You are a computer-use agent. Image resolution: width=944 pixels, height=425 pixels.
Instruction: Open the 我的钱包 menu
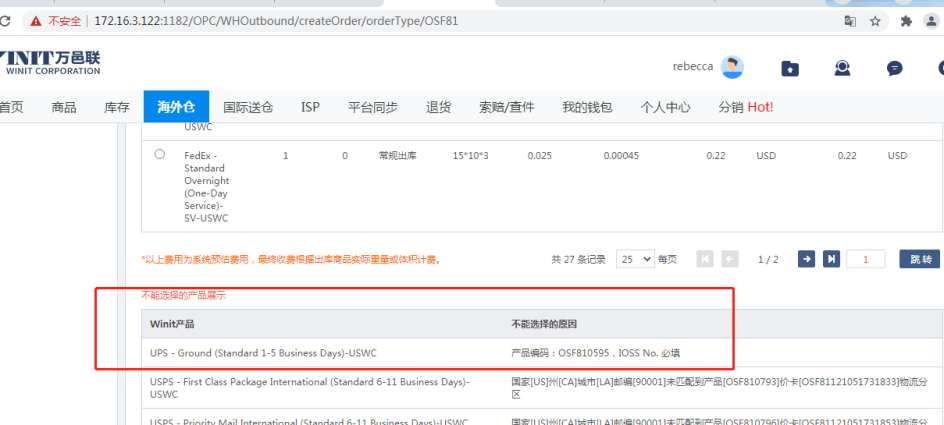588,107
